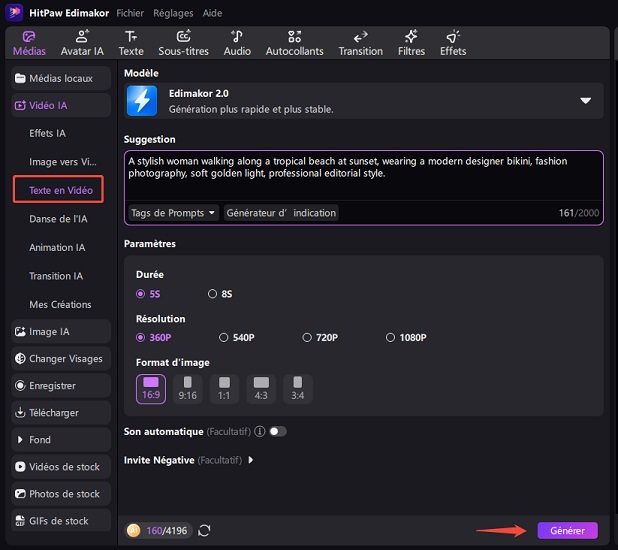
Task: Click the HitPaw Edimakor logo icon
Action: point(14,12)
